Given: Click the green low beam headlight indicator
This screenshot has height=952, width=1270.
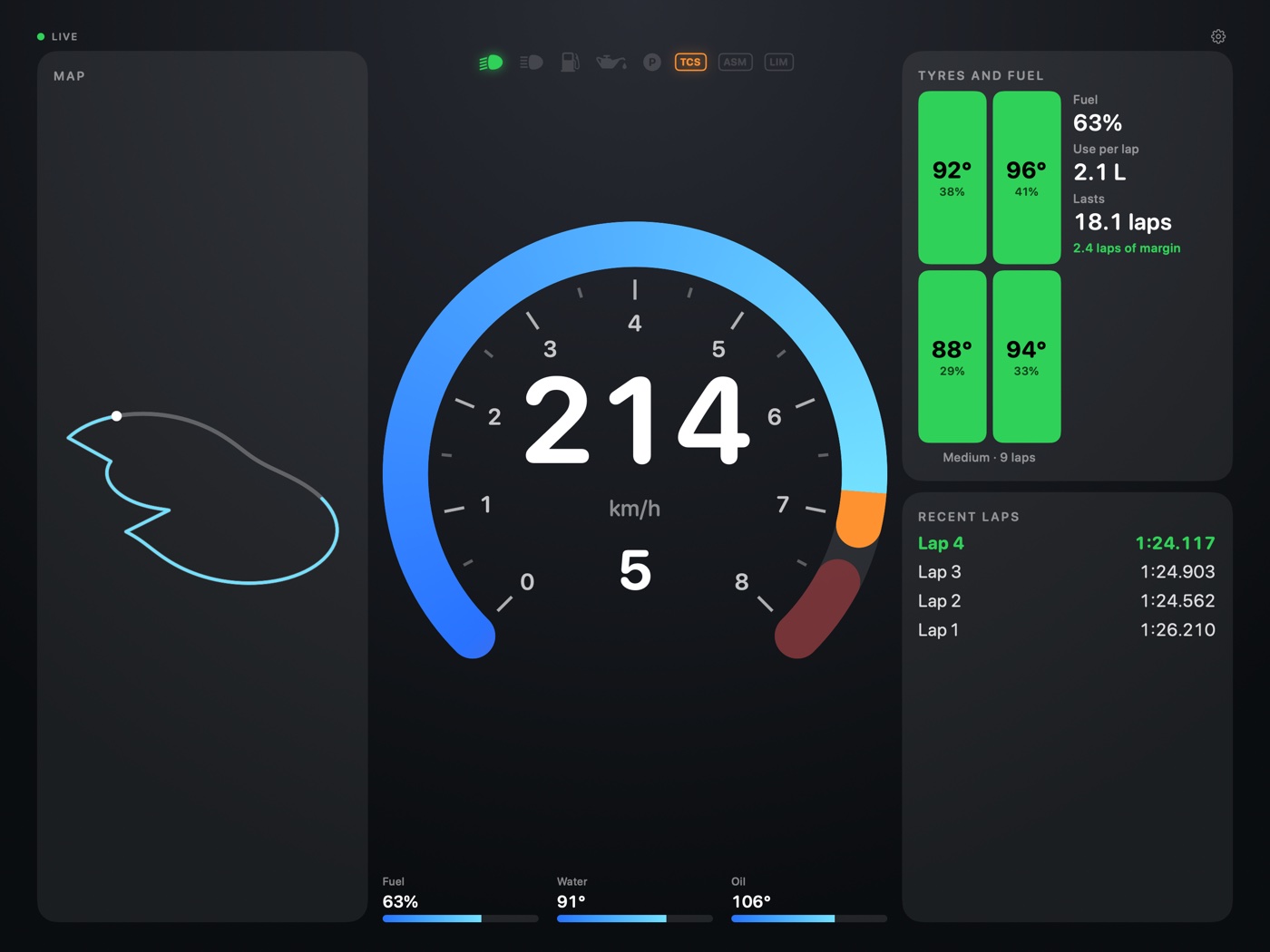Looking at the screenshot, I should click(x=491, y=63).
